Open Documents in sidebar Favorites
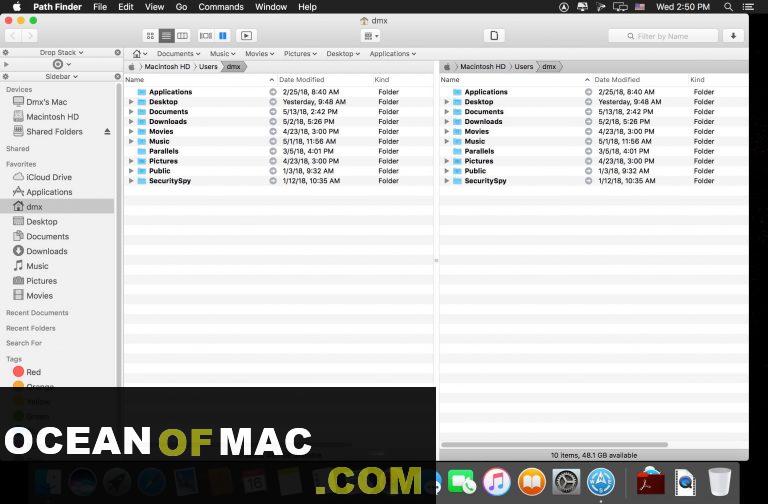Image resolution: width=768 pixels, height=504 pixels. [x=48, y=236]
